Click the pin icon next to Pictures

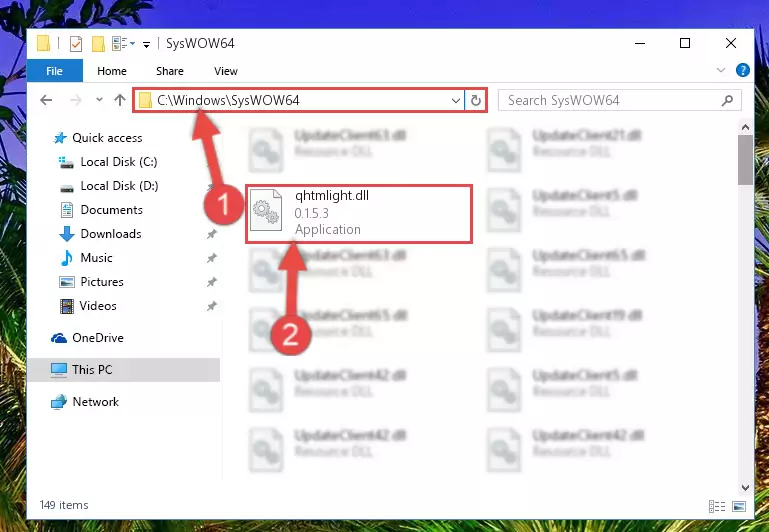[211, 282]
